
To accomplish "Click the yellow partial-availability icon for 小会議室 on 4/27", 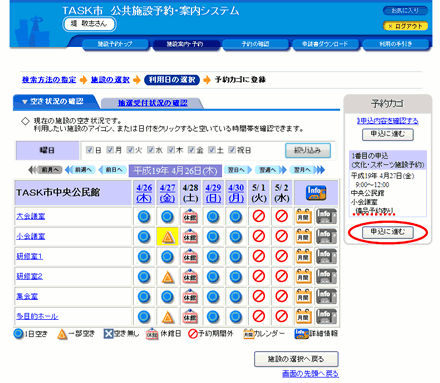I will click(167, 237).
